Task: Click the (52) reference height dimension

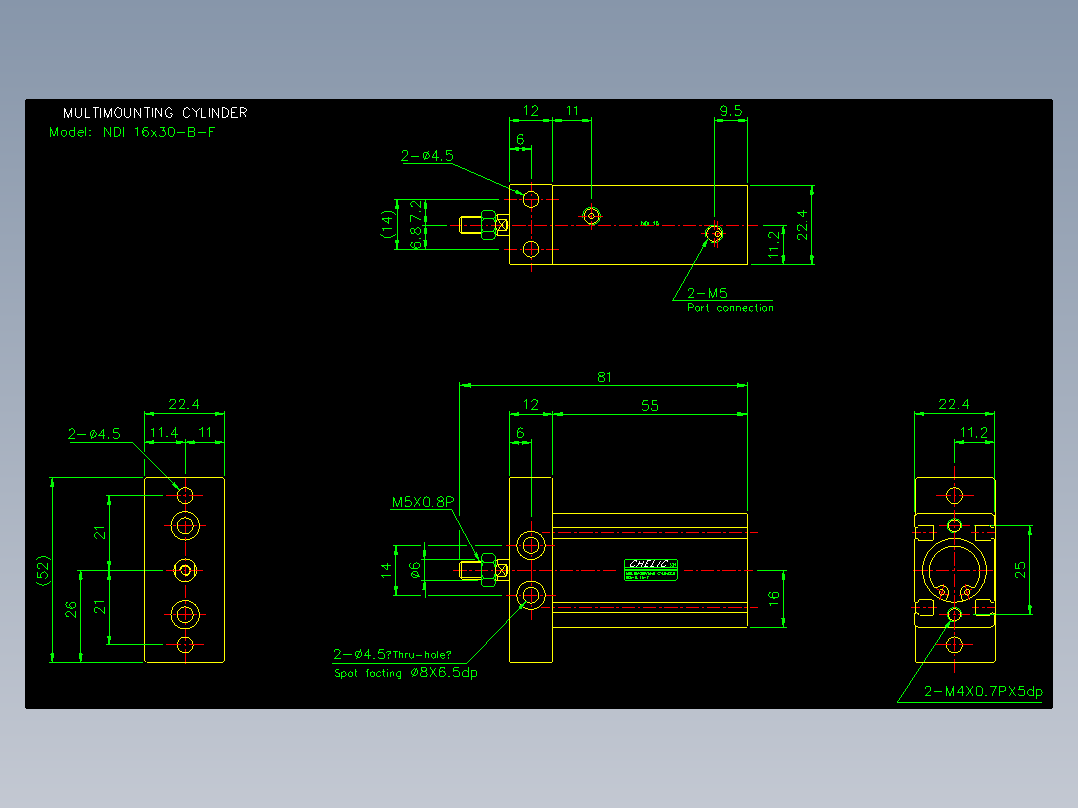Action: [x=43, y=570]
